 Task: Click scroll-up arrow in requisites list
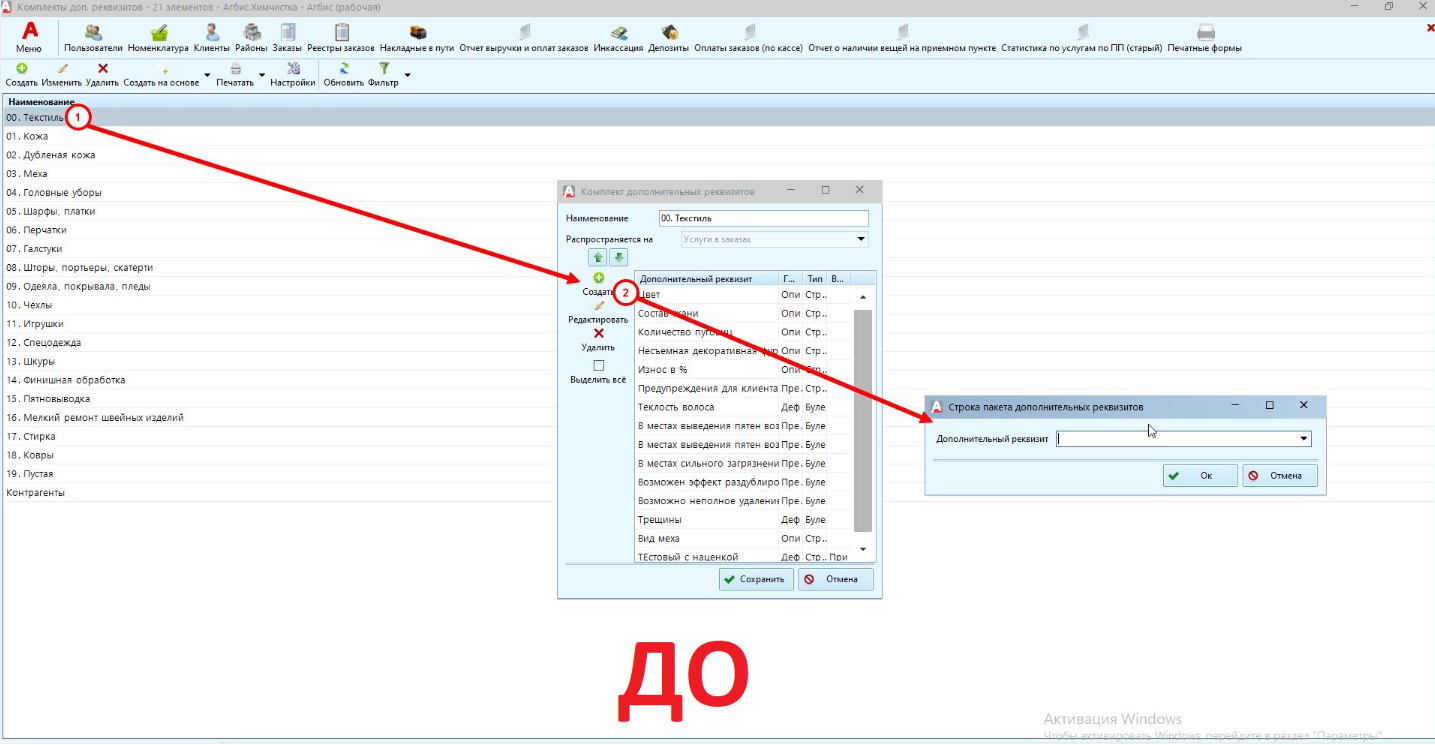tap(863, 297)
